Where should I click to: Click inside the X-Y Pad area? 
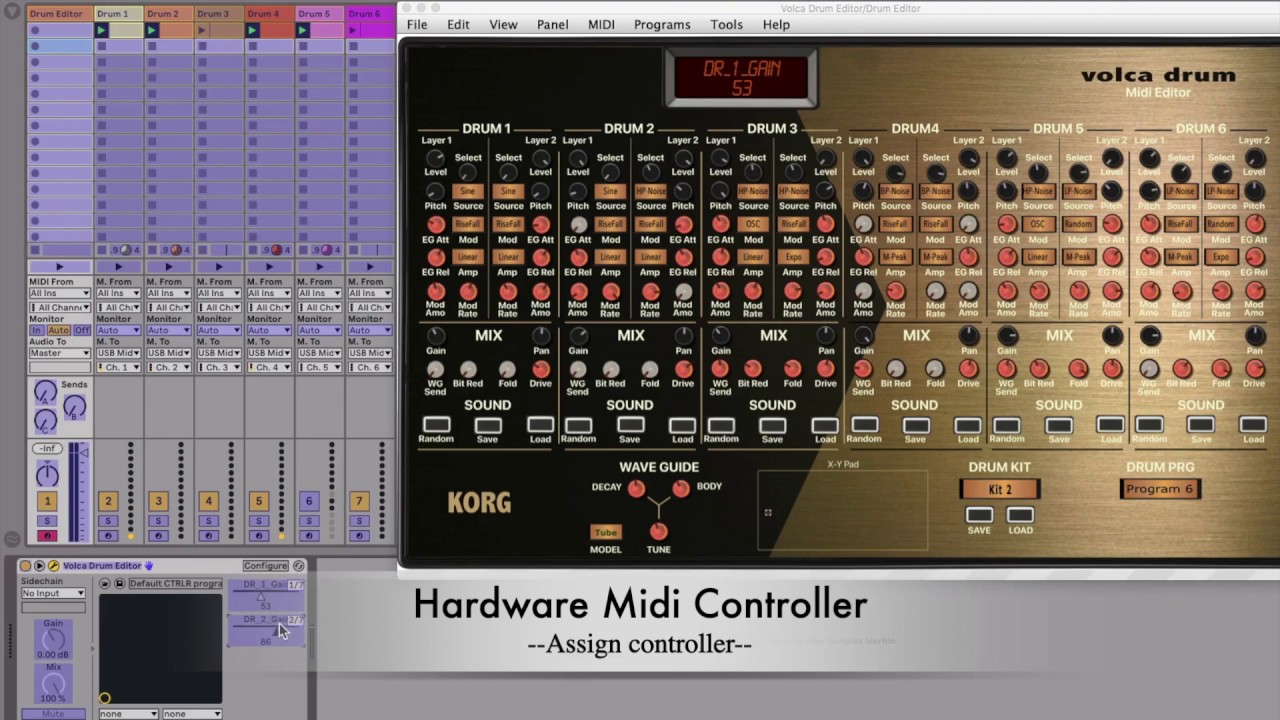842,510
